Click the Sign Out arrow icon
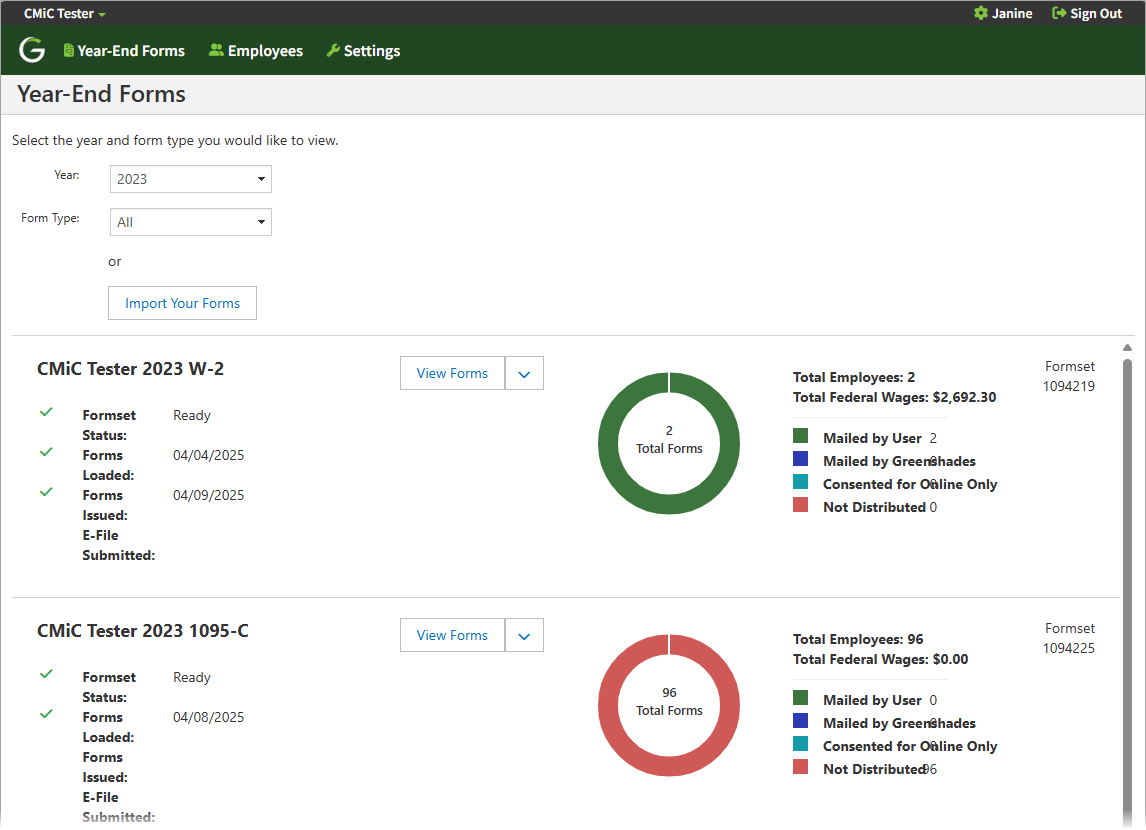Image resolution: width=1146 pixels, height=830 pixels. (x=1059, y=13)
